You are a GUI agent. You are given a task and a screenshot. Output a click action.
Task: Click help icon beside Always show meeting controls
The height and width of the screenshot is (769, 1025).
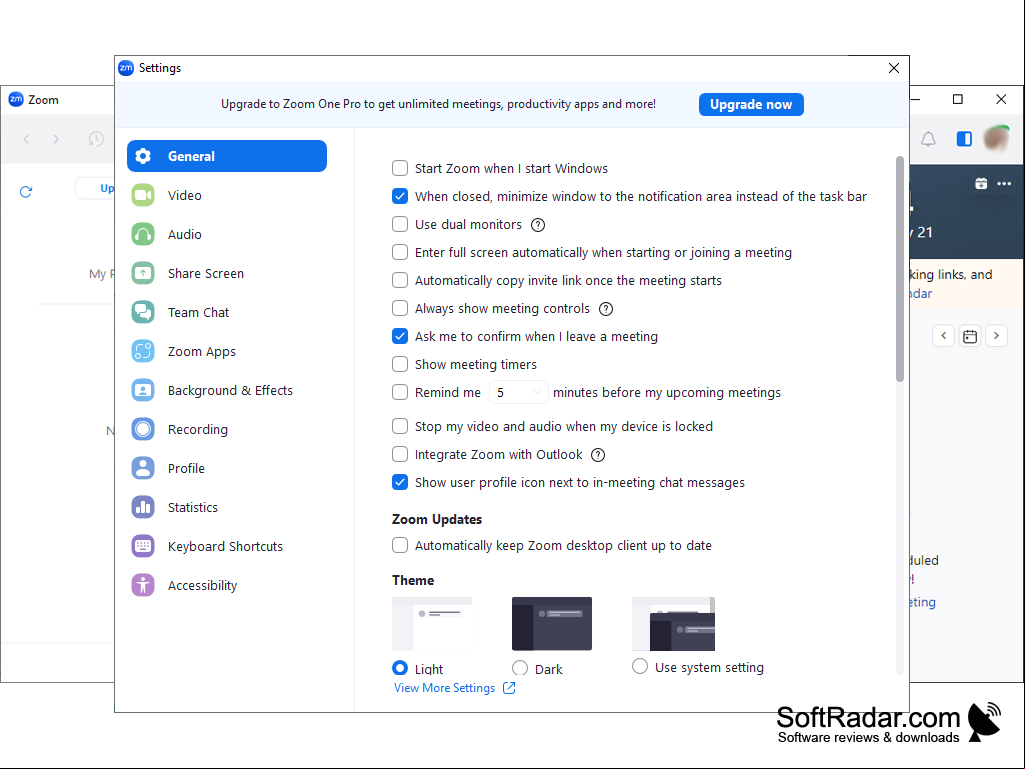coord(606,309)
